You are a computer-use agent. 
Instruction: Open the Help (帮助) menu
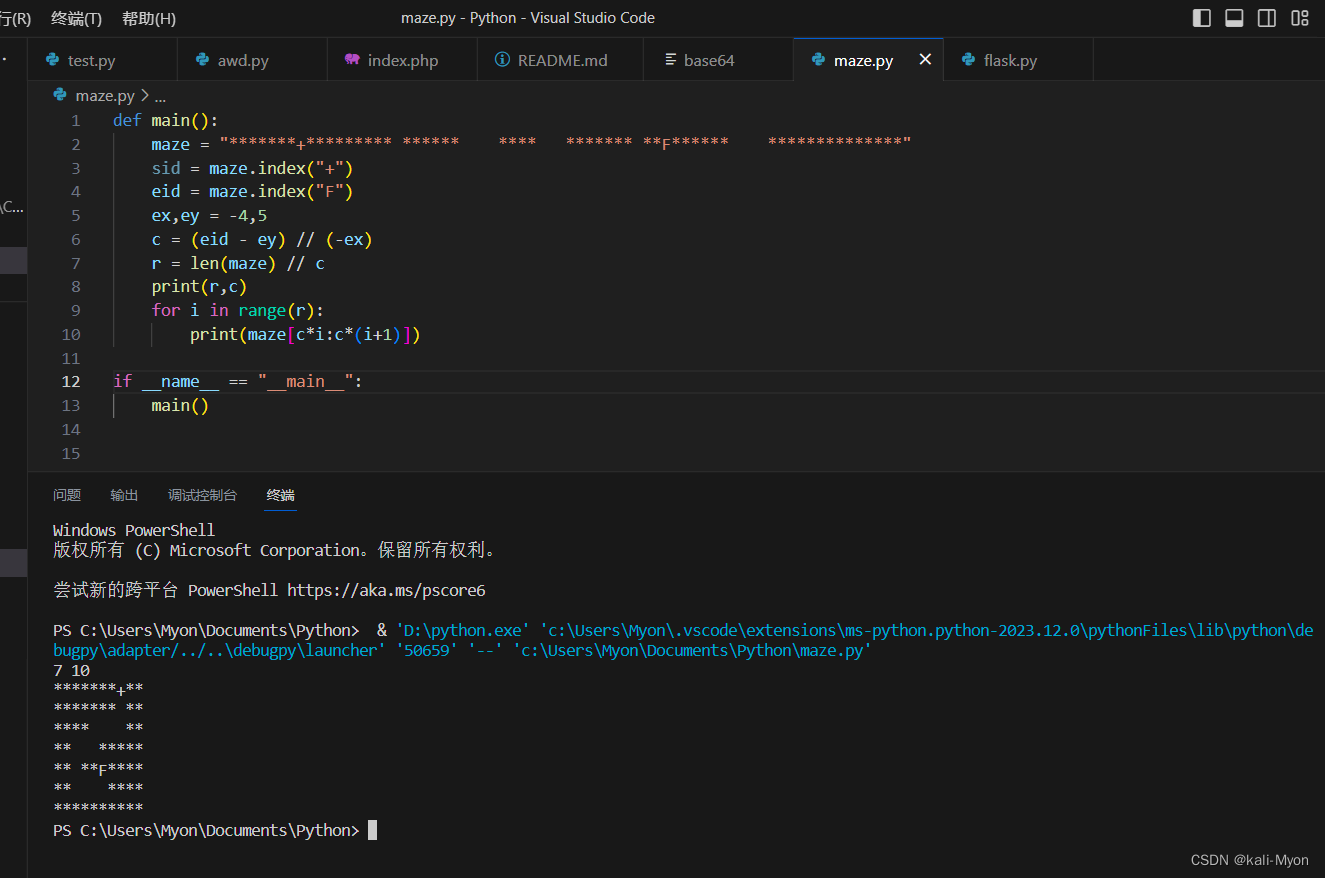click(149, 18)
